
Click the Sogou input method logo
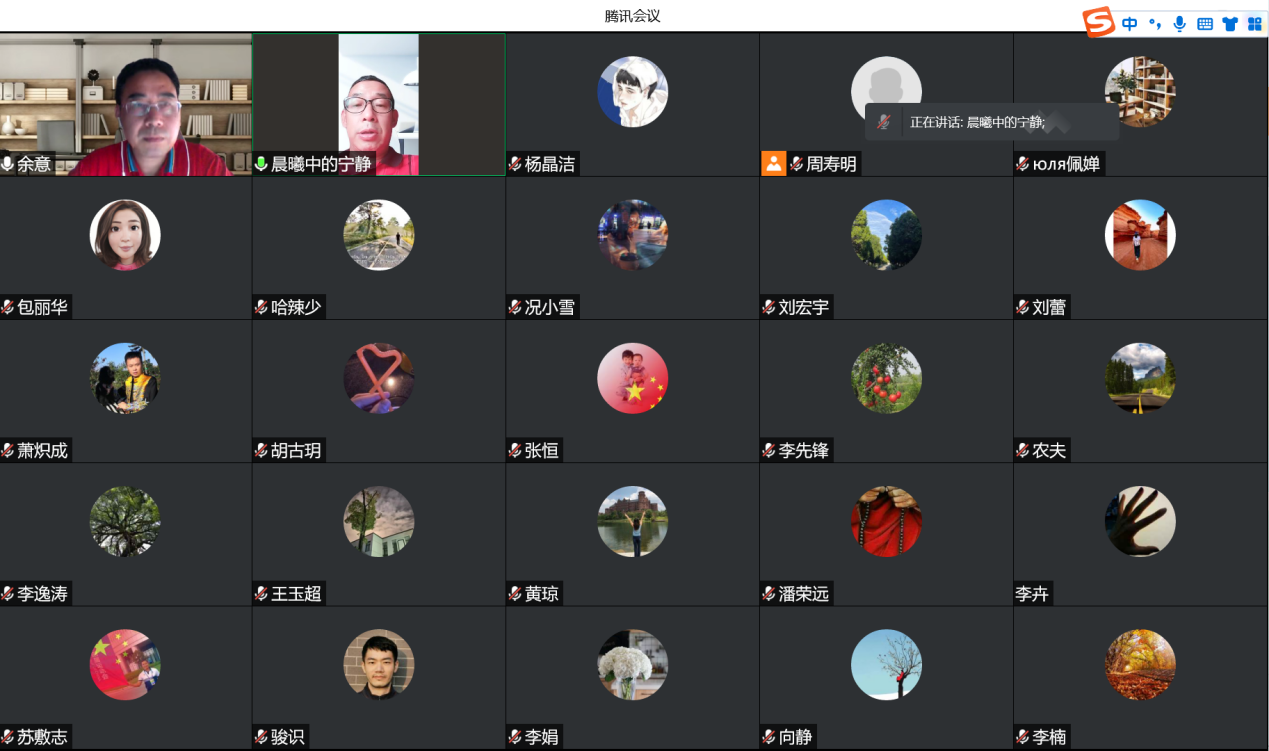[1100, 22]
